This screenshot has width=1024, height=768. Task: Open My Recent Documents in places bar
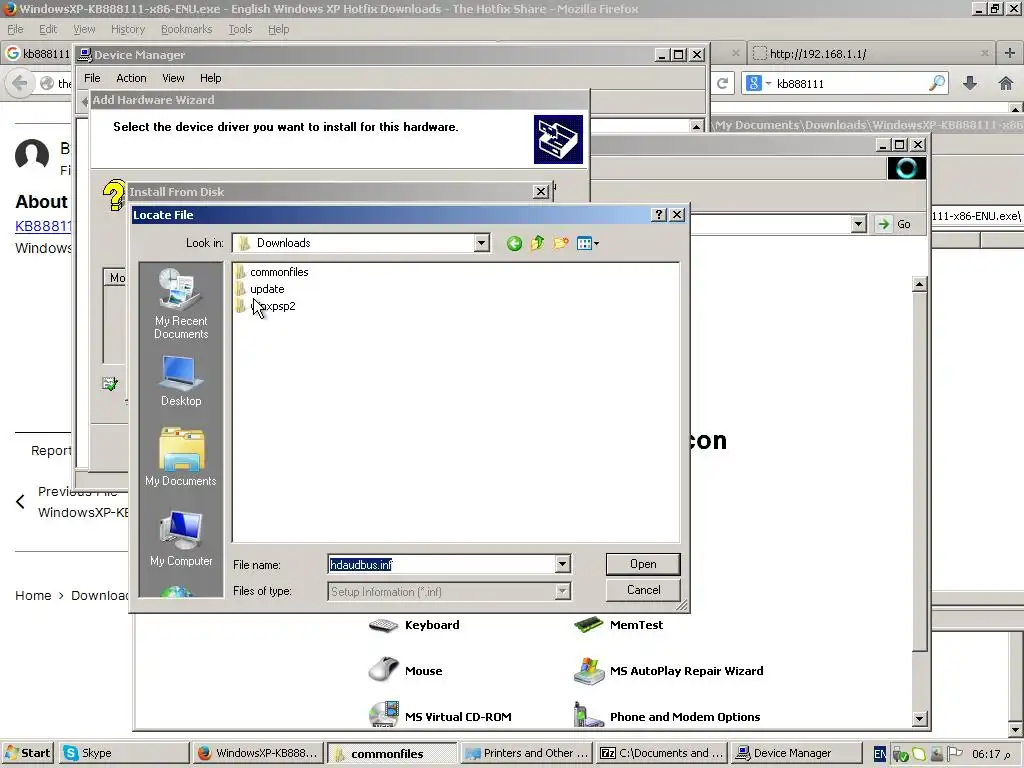(181, 304)
